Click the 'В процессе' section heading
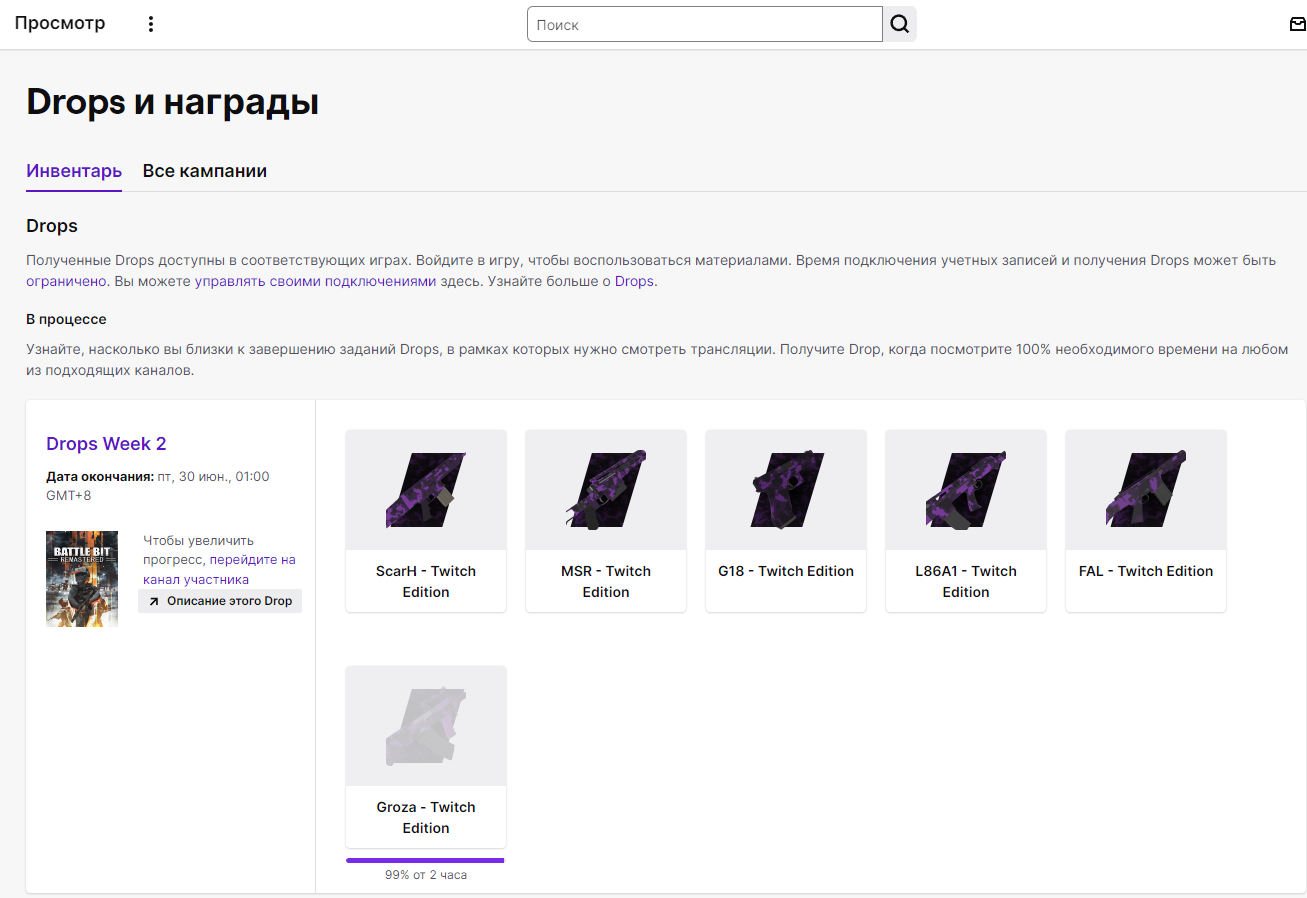Image resolution: width=1307 pixels, height=898 pixels. [x=66, y=319]
